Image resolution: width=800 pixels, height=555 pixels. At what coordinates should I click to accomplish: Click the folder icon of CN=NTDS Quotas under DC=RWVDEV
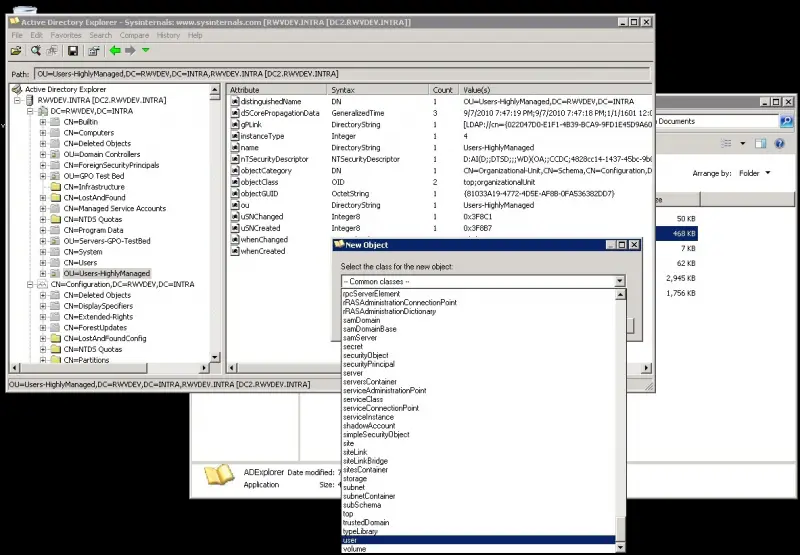pyautogui.click(x=56, y=219)
